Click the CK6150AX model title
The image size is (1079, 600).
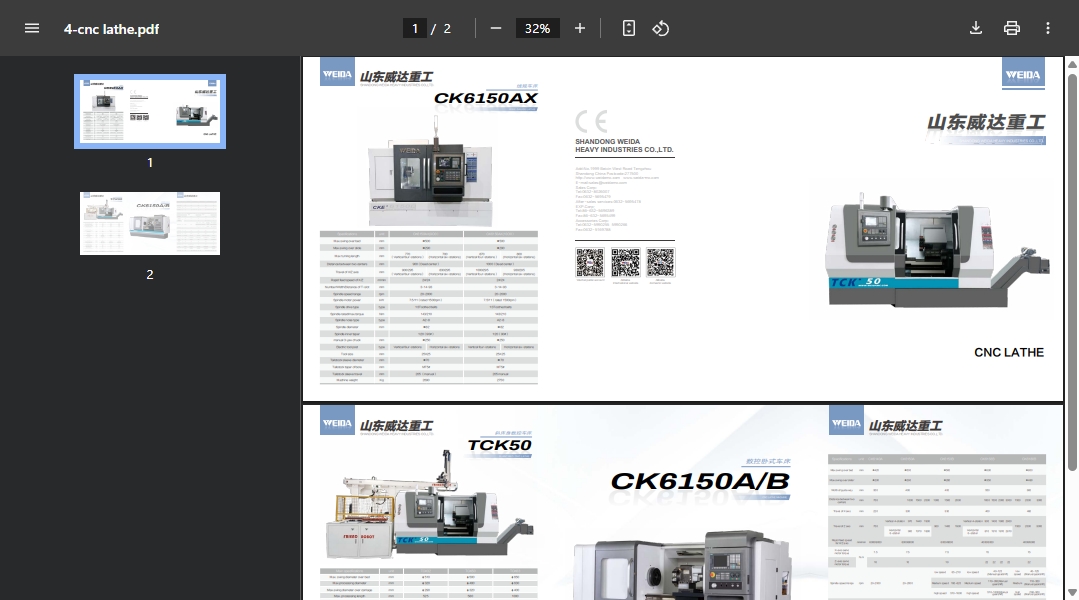point(485,98)
